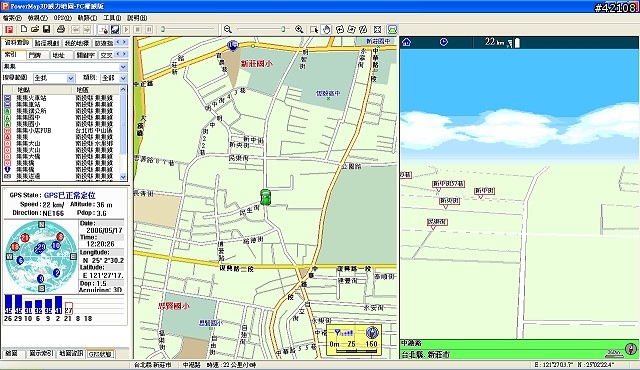
Task: Click results list scroll down arrow
Action: coord(123,177)
